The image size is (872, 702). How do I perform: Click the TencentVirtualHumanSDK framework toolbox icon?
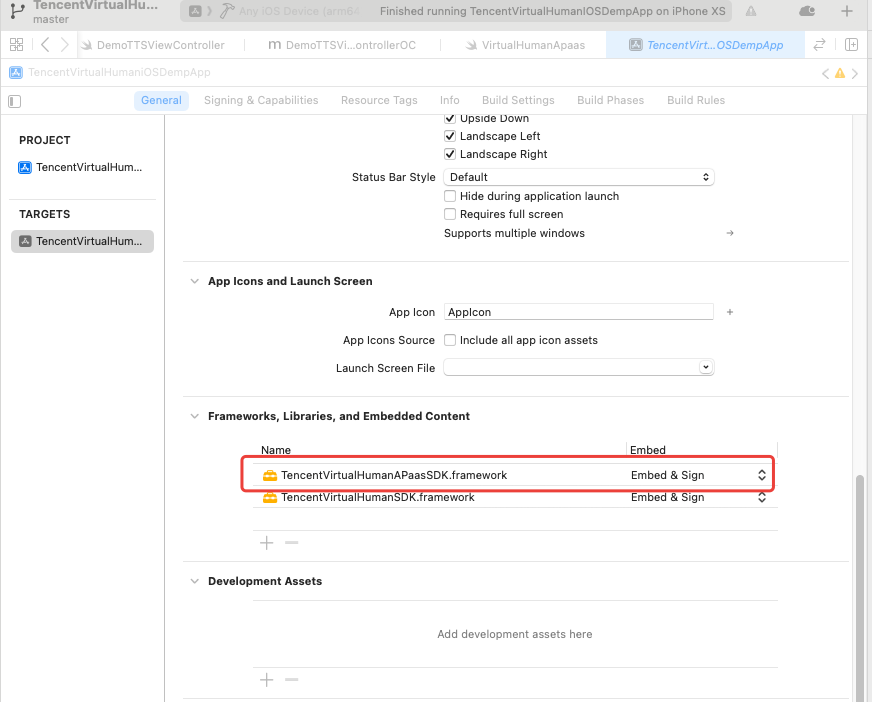(x=270, y=497)
